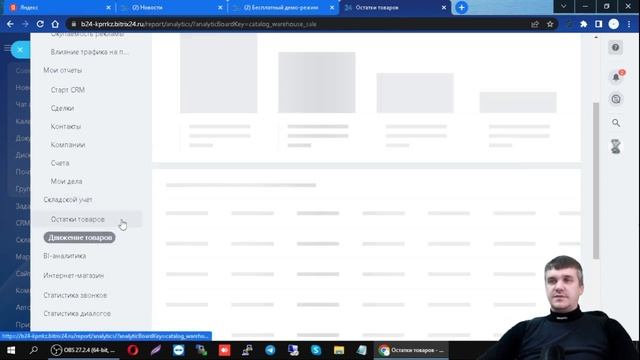The image size is (640, 360).
Task: Open File Explorer in the taskbar
Action: coord(339,350)
